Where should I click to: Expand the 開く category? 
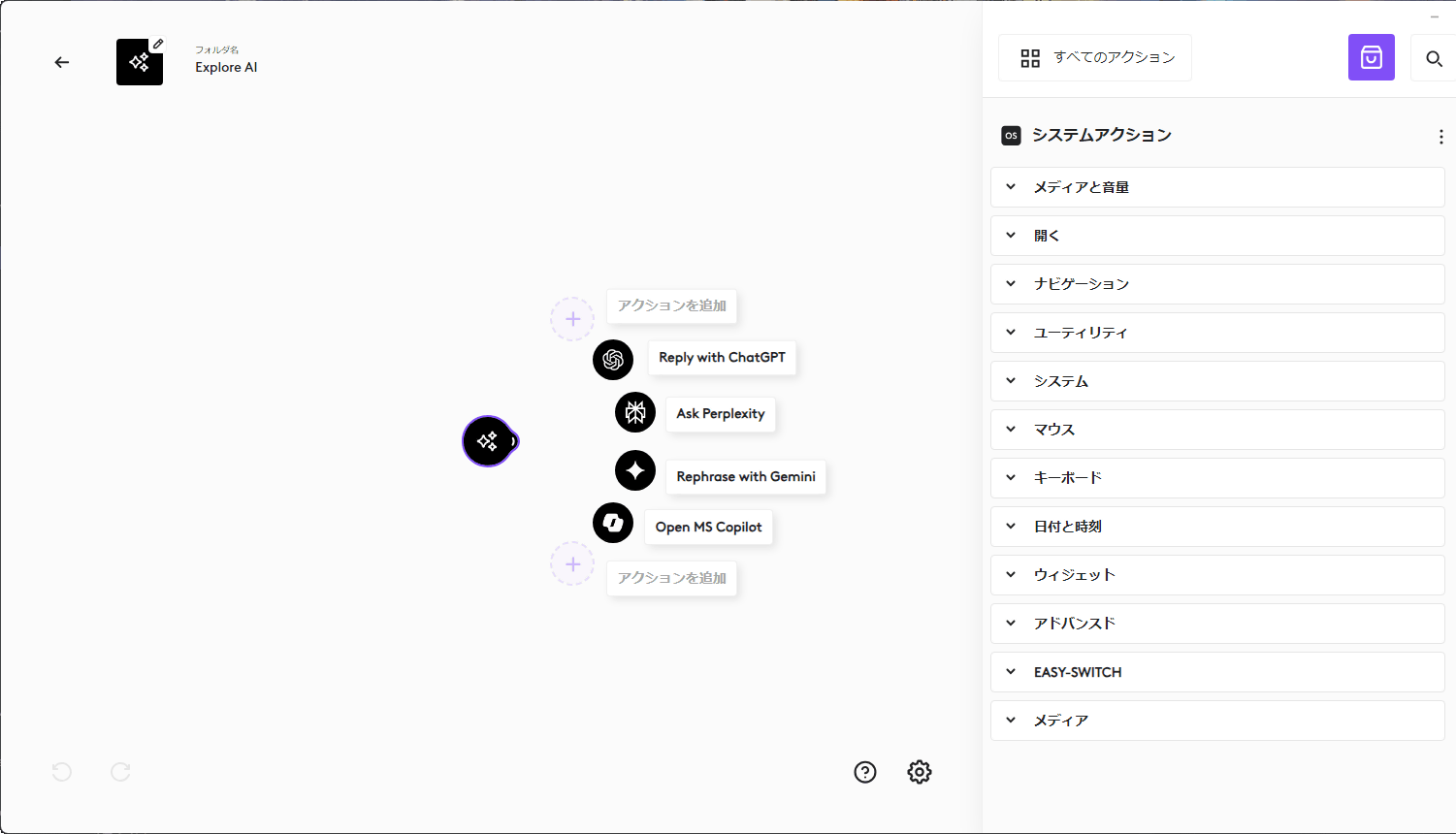[1217, 236]
